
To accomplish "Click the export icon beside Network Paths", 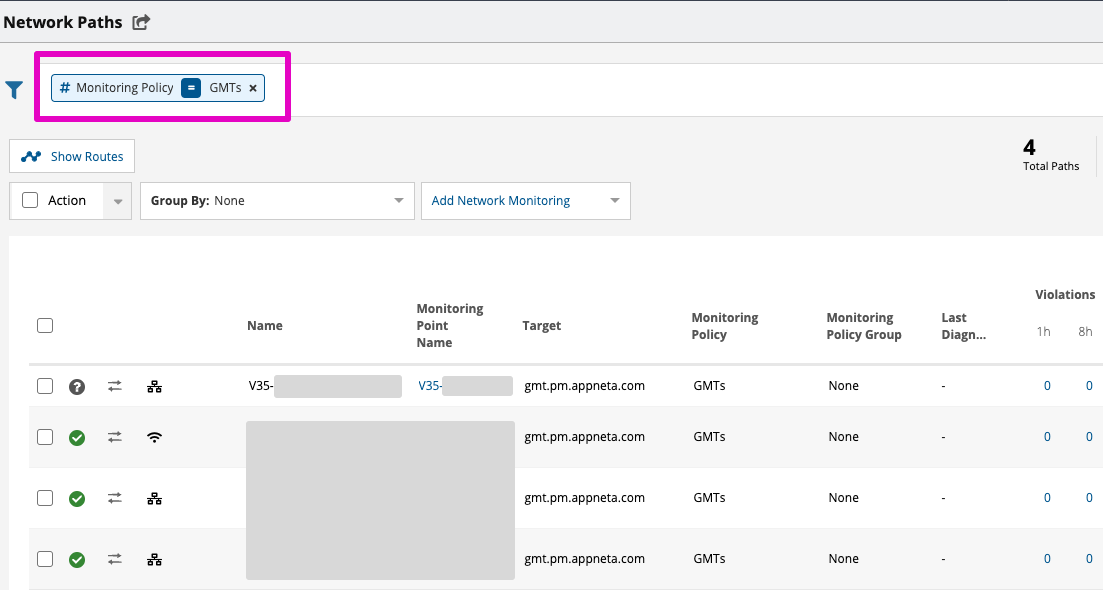I will click(141, 22).
